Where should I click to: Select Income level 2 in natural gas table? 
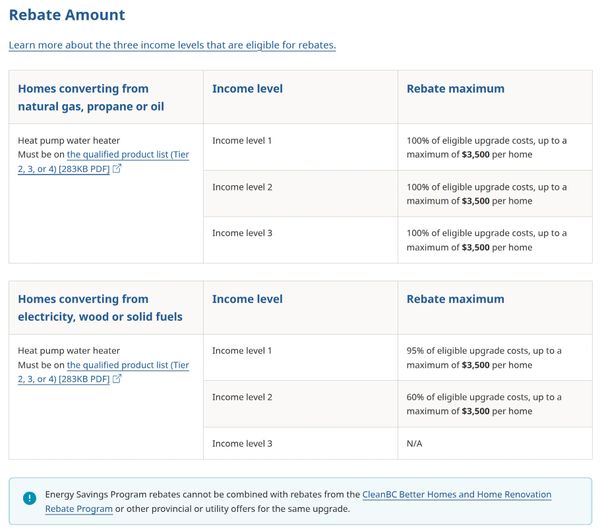[x=242, y=187]
